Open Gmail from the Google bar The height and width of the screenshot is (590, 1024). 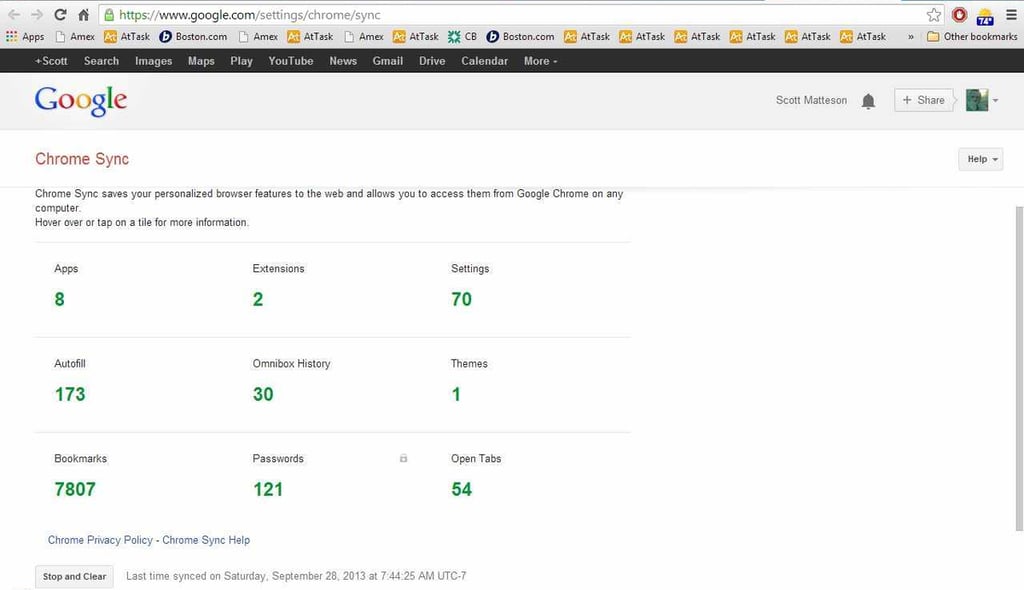point(387,61)
